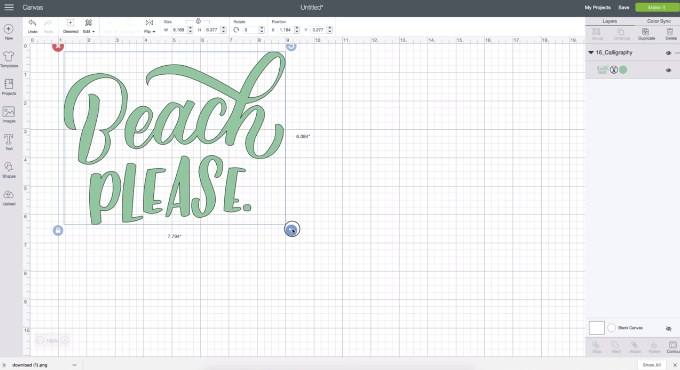Open the Edit dropdown in toolbar
680x370 pixels.
tap(88, 26)
